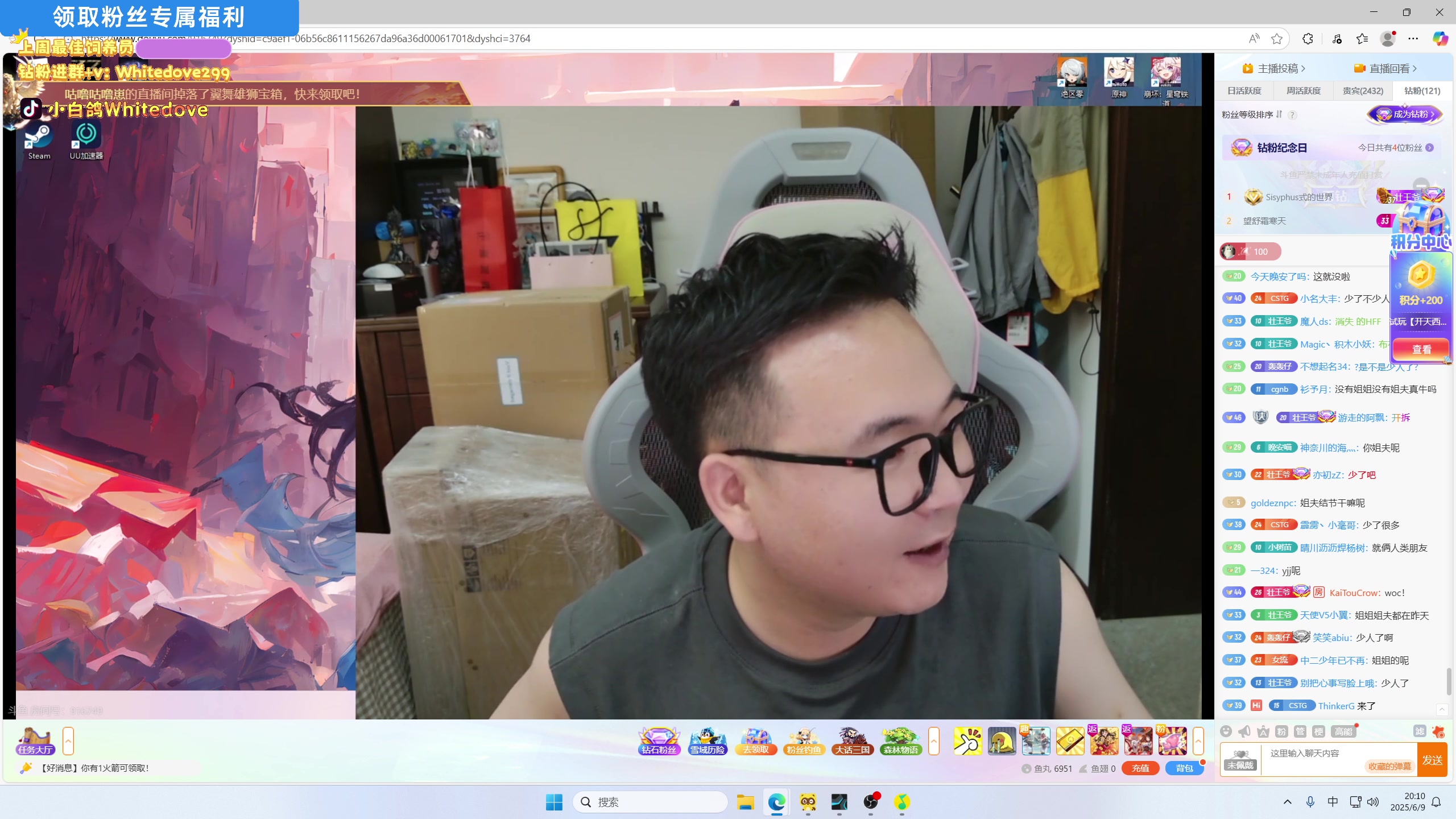Open the volume tray icon

tap(1373, 802)
